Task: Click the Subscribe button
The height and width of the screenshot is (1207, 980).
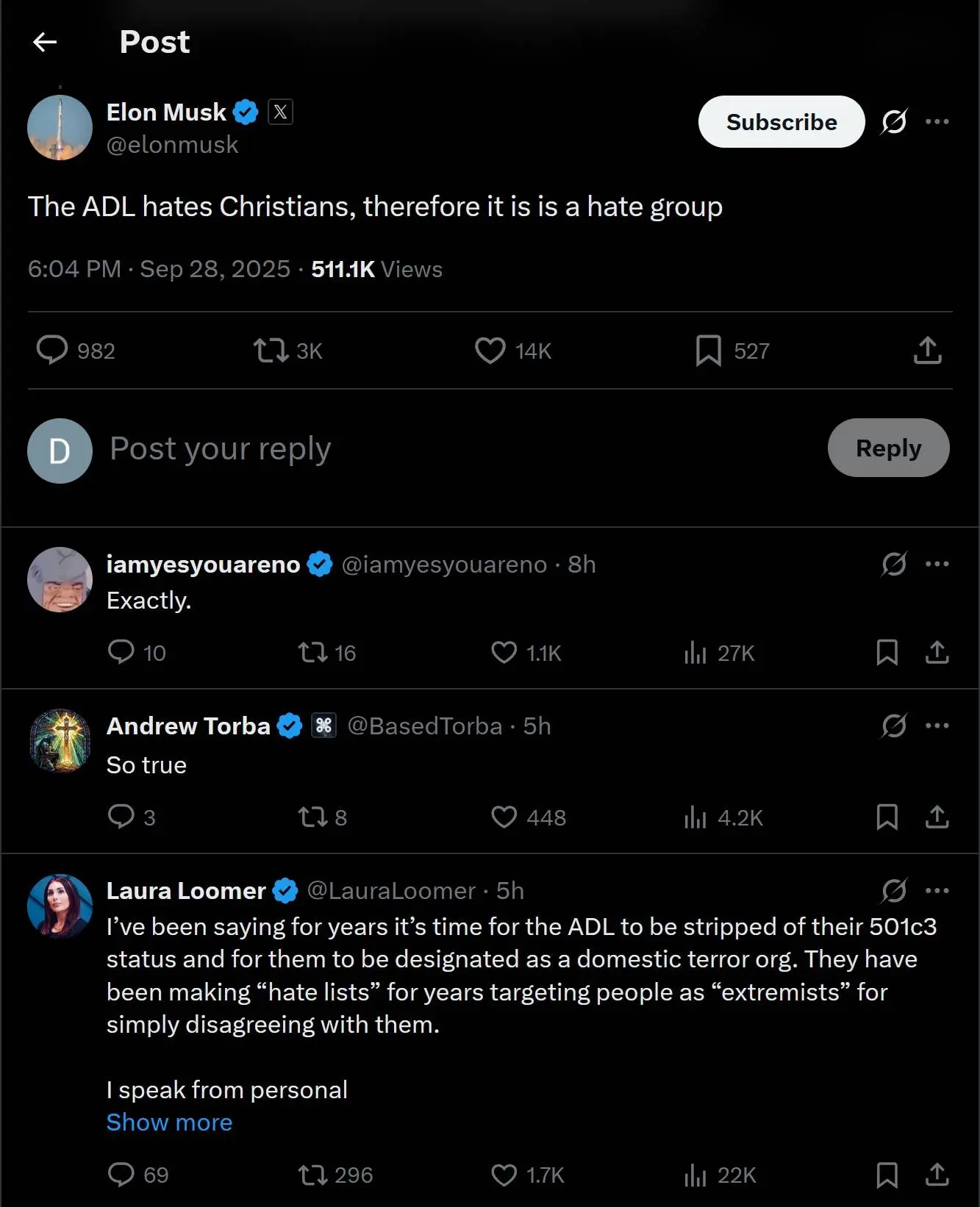Action: point(781,122)
